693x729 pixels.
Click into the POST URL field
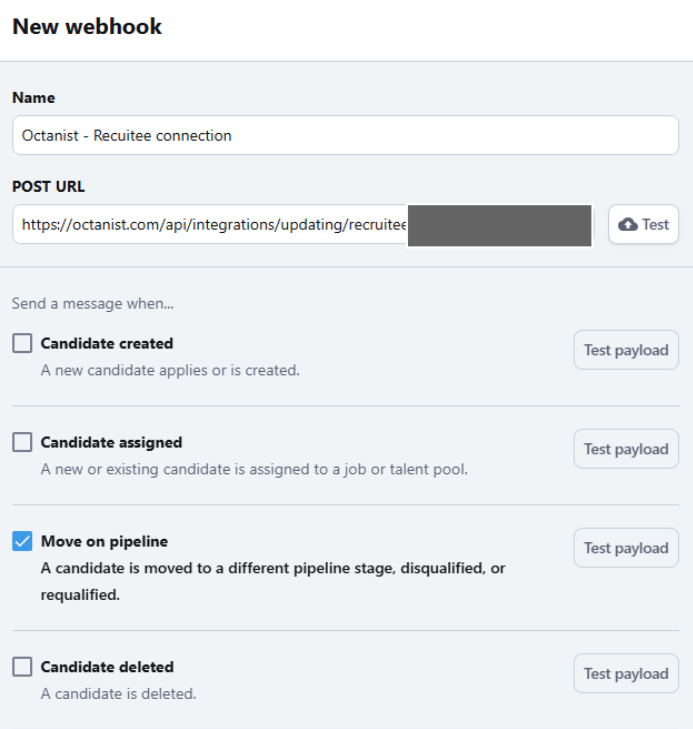point(210,225)
